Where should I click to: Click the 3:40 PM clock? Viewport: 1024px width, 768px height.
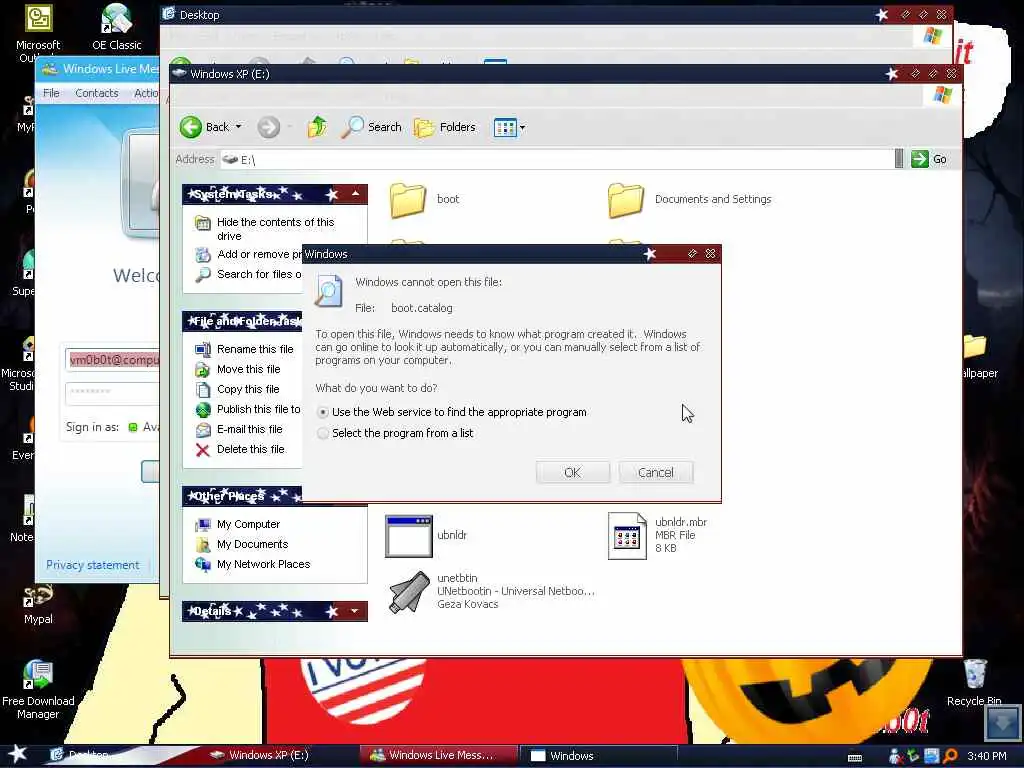(987, 756)
